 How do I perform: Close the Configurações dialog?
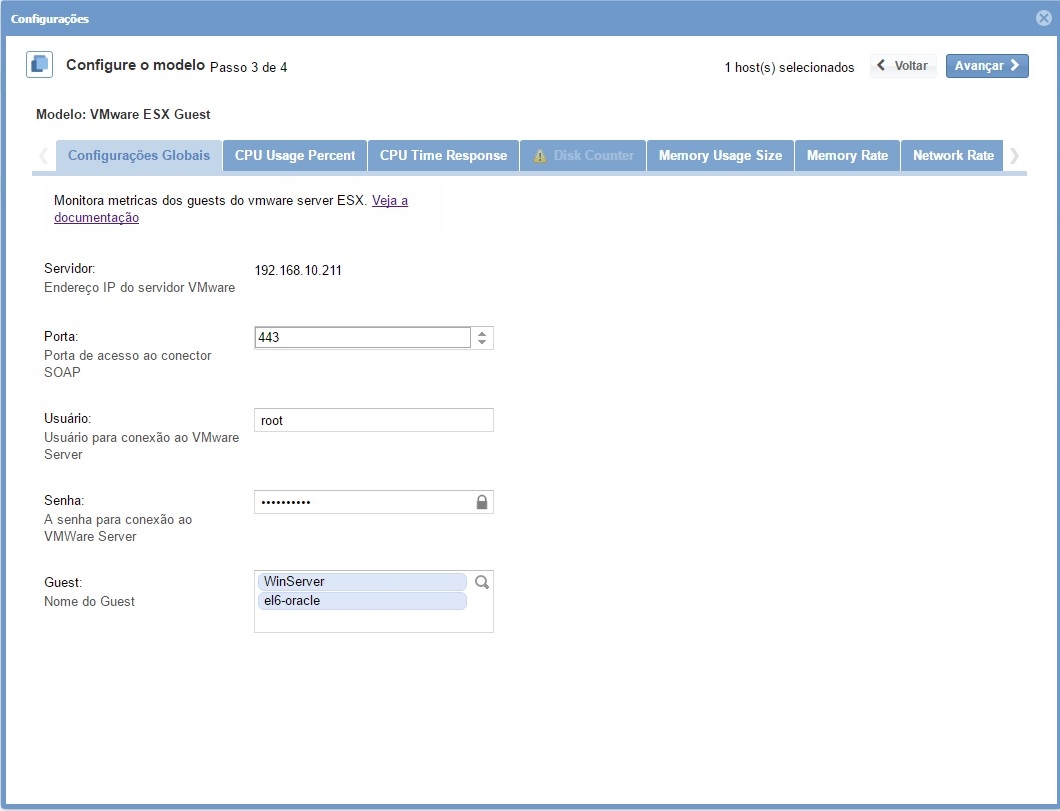[1044, 18]
